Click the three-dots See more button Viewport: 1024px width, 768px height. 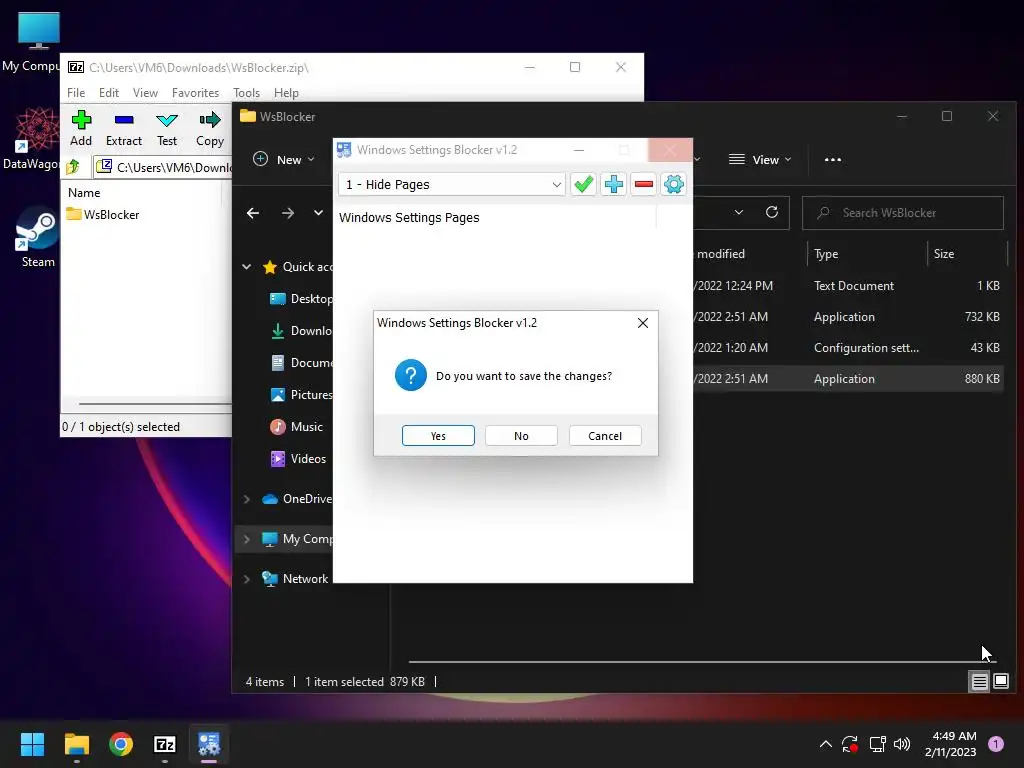tap(833, 159)
